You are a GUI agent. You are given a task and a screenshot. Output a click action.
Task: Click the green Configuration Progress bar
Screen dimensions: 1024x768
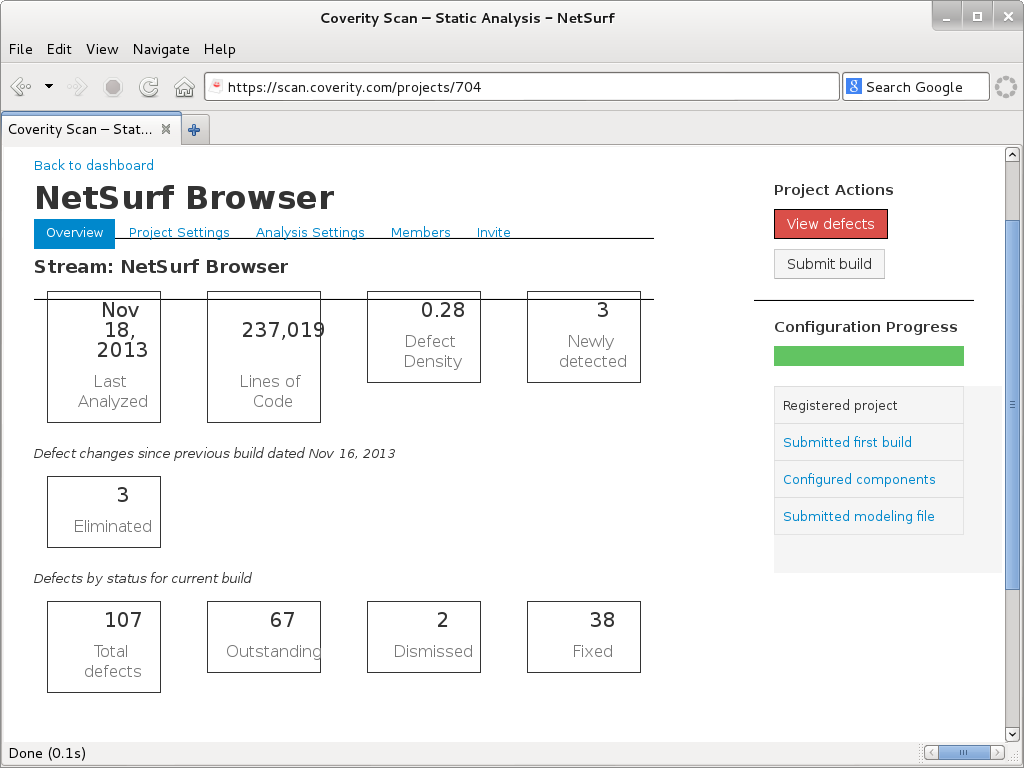pos(869,356)
